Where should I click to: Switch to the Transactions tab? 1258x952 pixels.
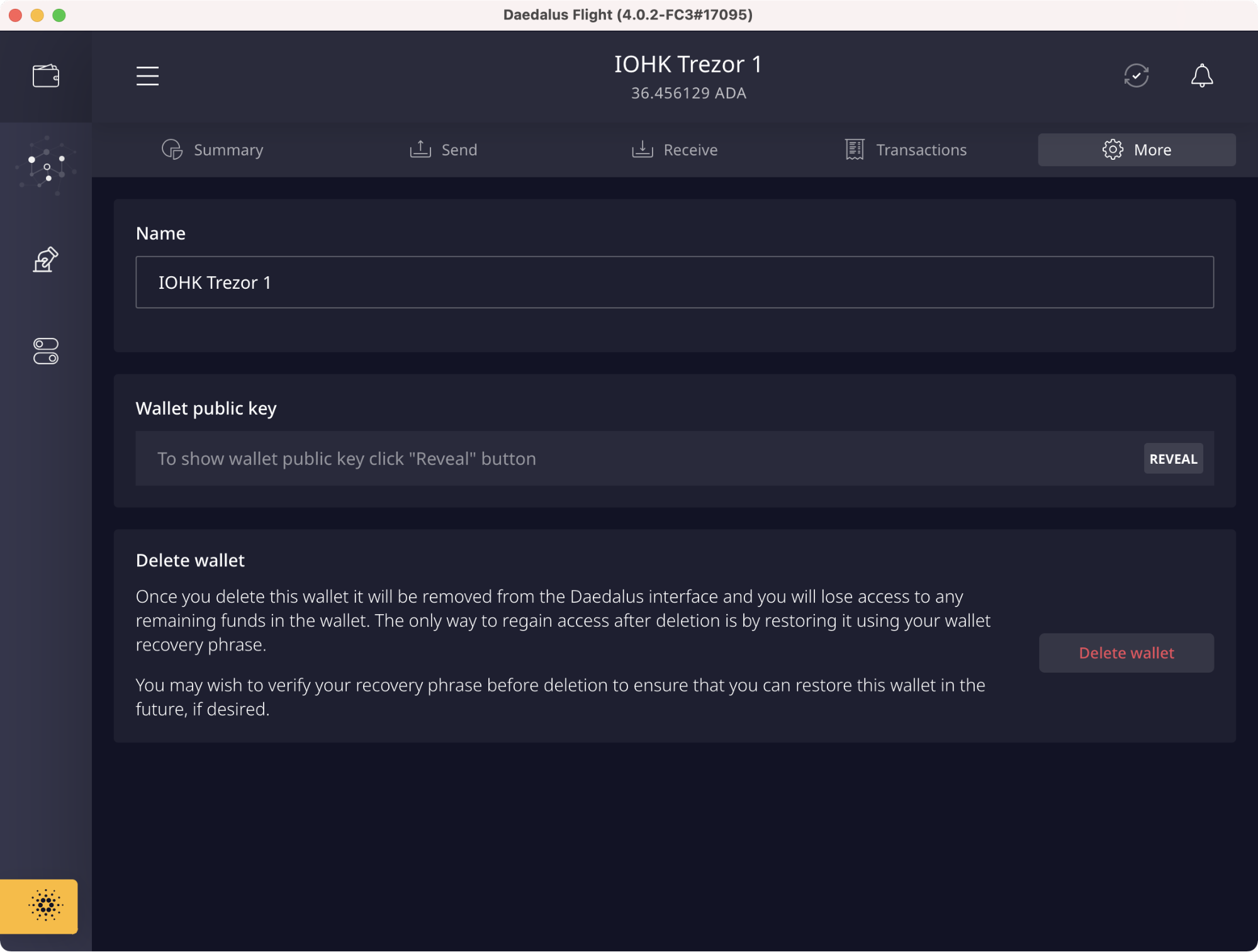pyautogui.click(x=906, y=150)
